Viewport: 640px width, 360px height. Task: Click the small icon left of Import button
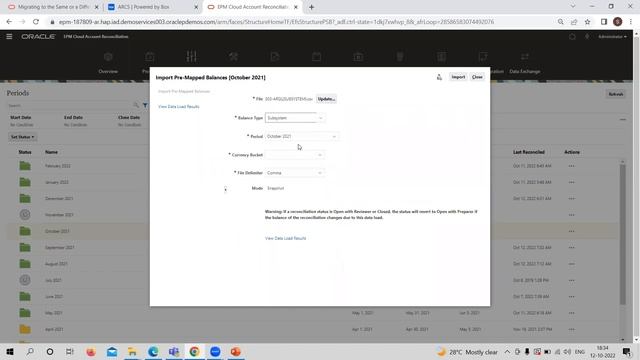pos(439,77)
